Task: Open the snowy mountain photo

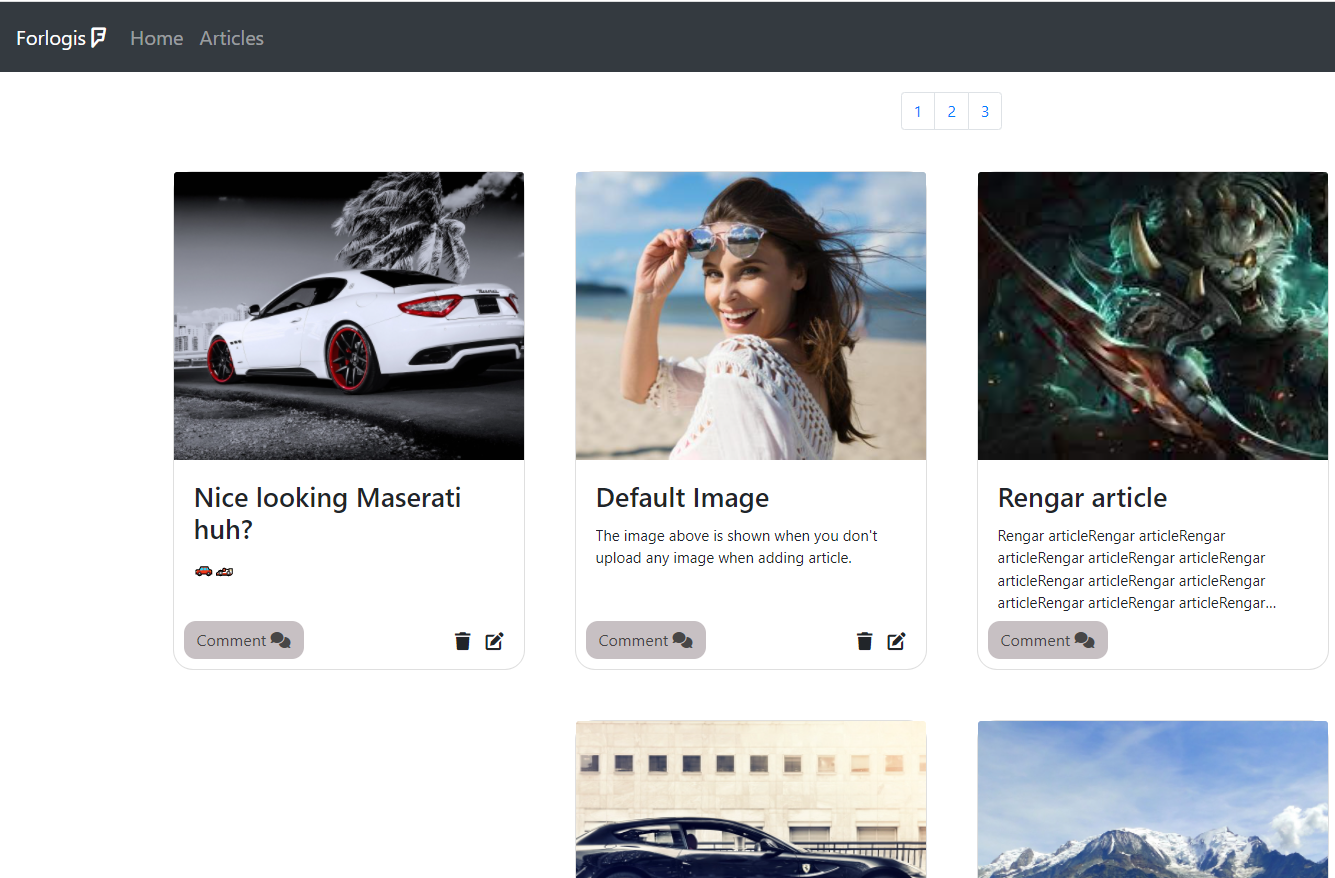Action: pyautogui.click(x=1153, y=799)
